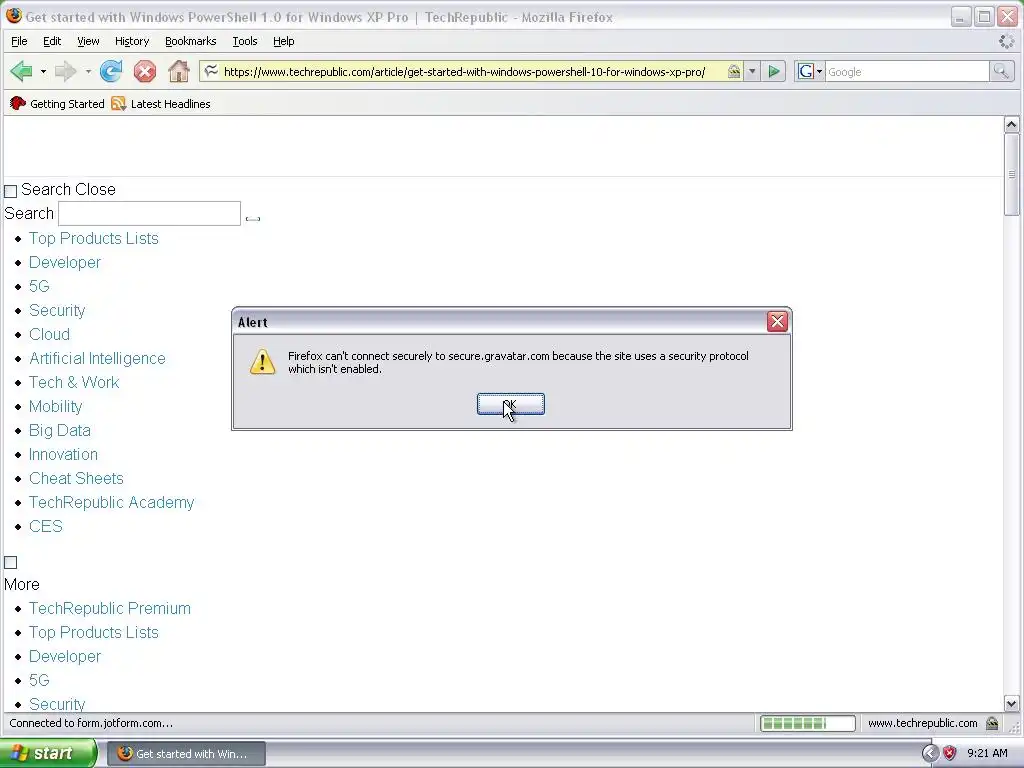
Task: Open the Edit menu
Action: click(52, 41)
